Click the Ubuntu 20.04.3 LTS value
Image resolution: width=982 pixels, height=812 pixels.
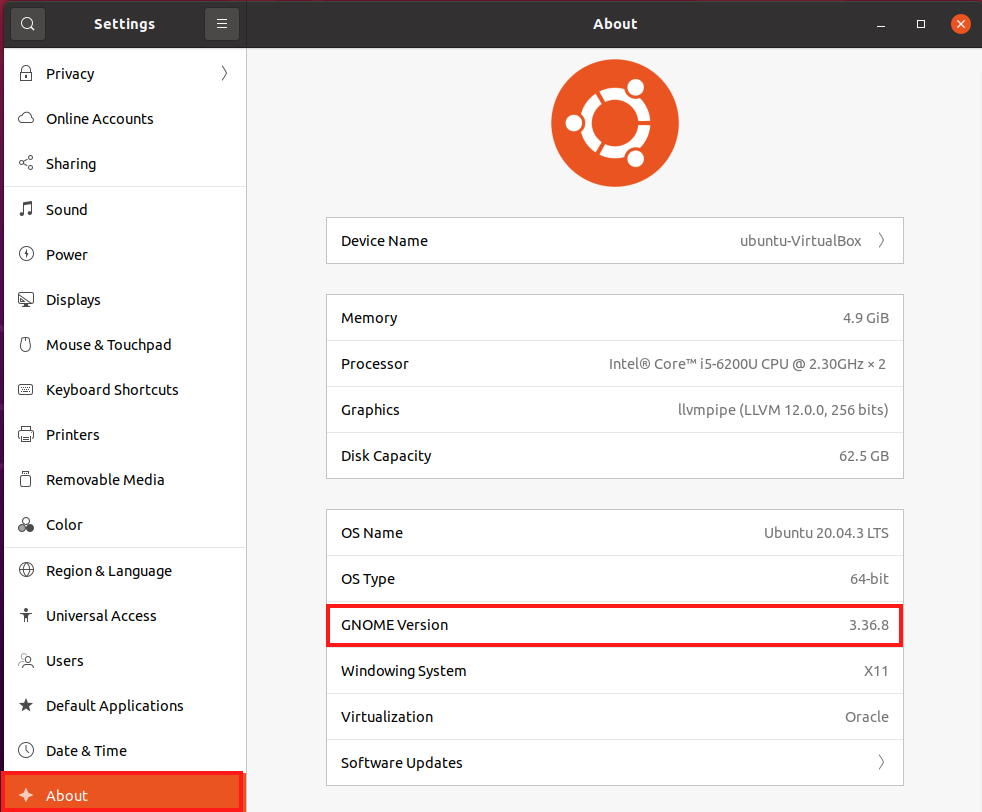(826, 533)
